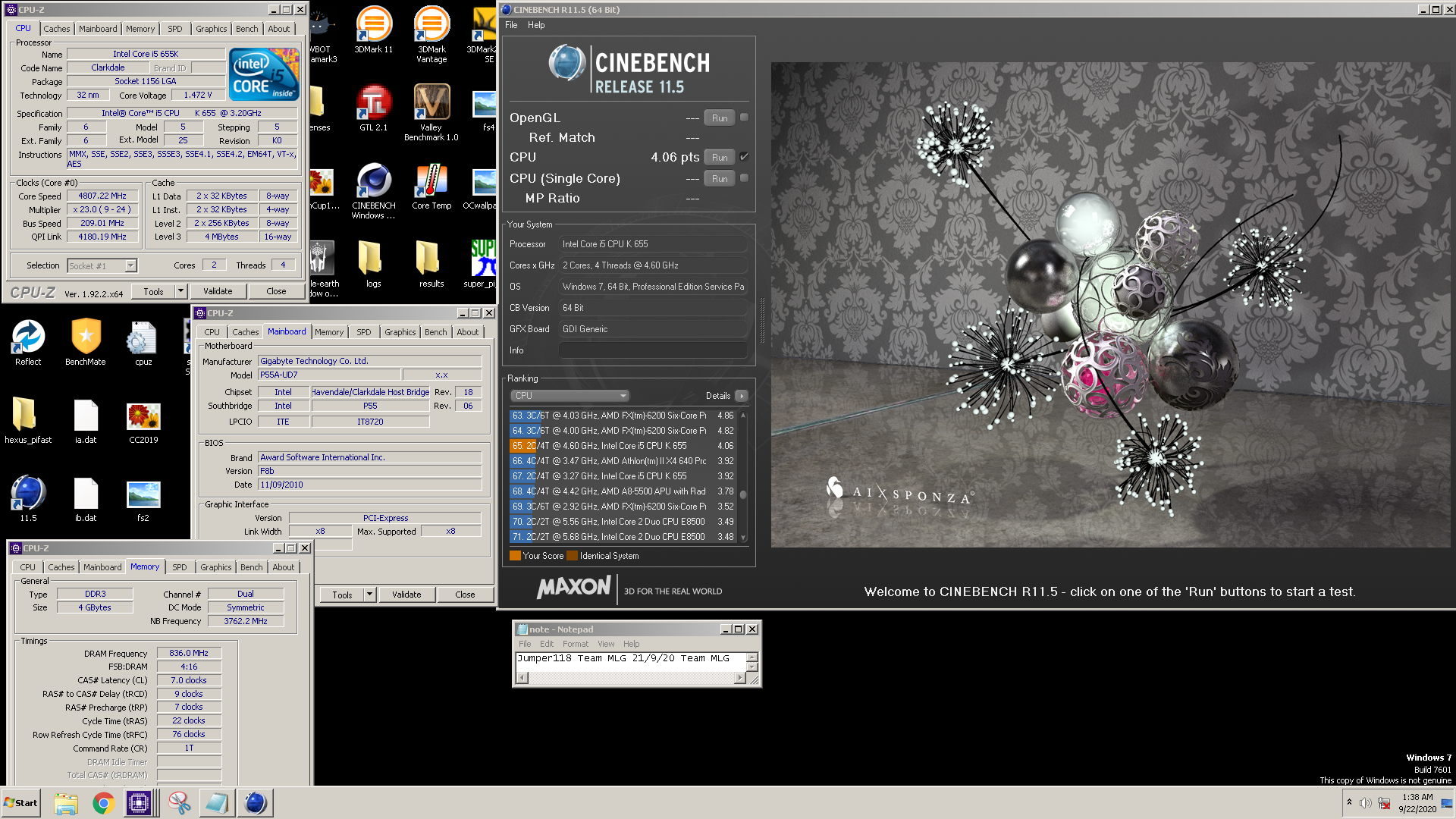Open the 3DMark 11 desktop shortcut
Viewport: 1456px width, 819px height.
click(374, 30)
